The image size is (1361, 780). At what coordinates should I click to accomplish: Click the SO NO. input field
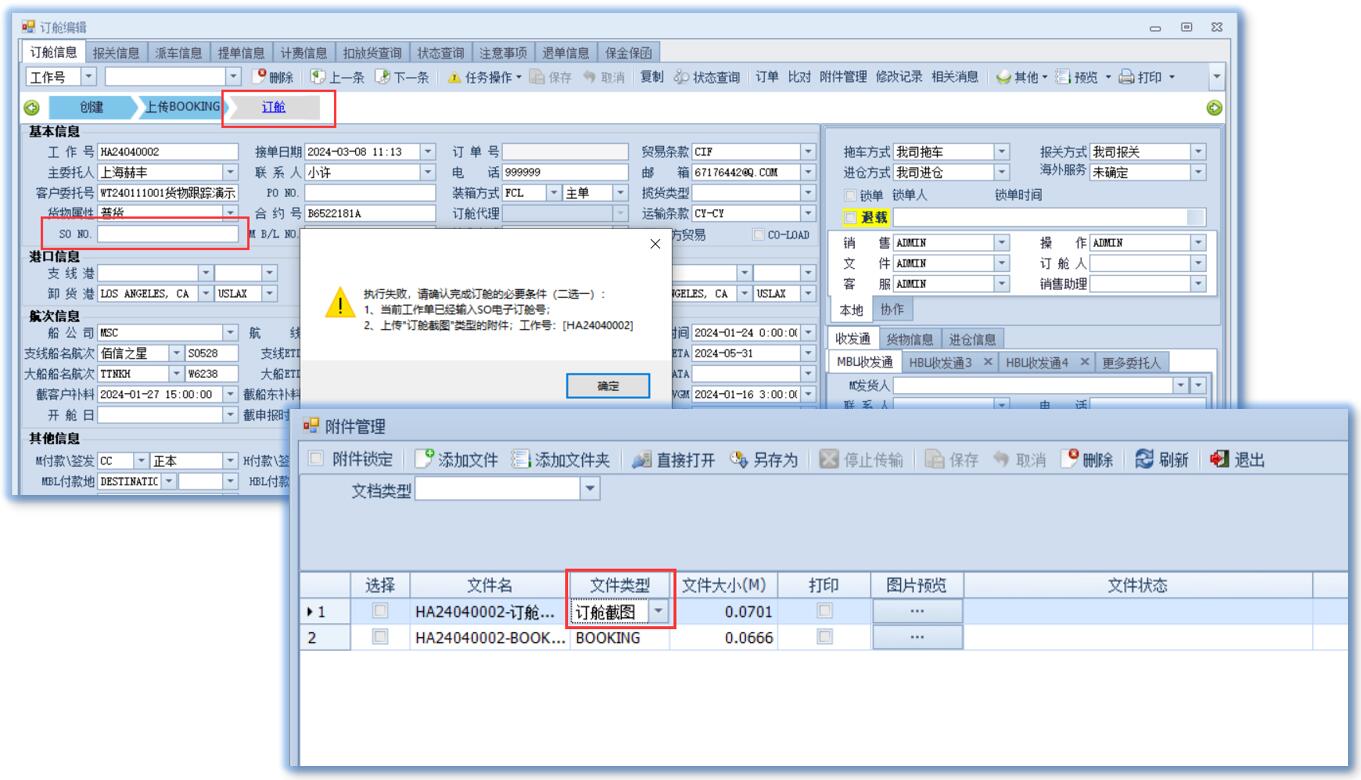pyautogui.click(x=168, y=234)
